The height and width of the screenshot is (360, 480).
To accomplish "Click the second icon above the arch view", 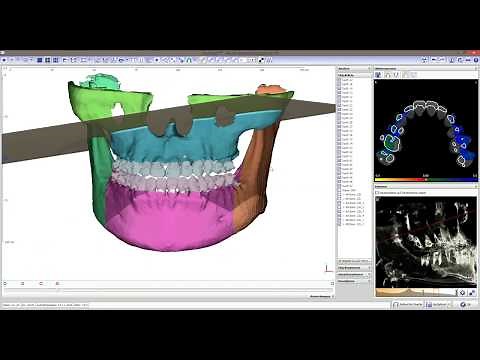I will [388, 75].
